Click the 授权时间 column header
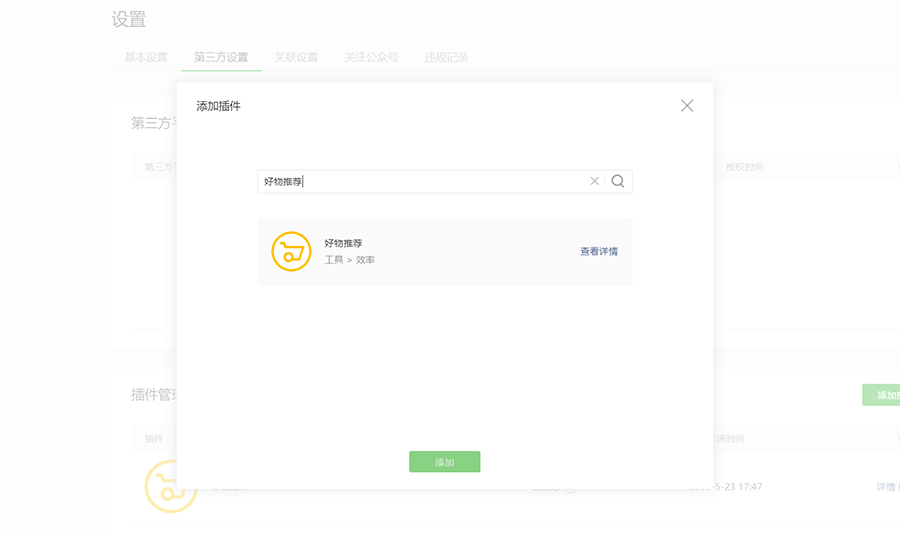Screen dimensions: 900x534 [x=744, y=167]
